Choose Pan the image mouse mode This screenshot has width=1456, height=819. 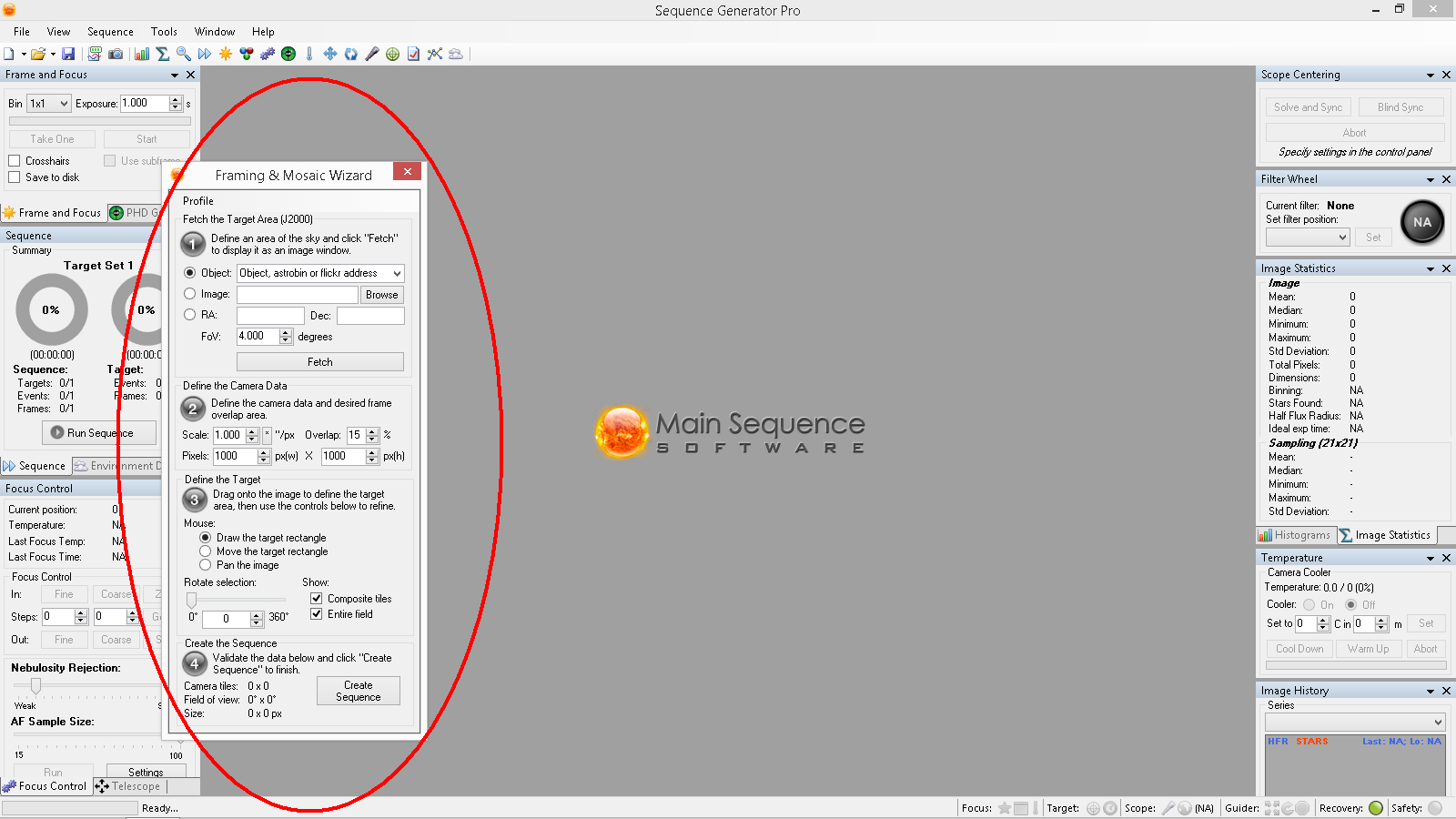tap(206, 565)
